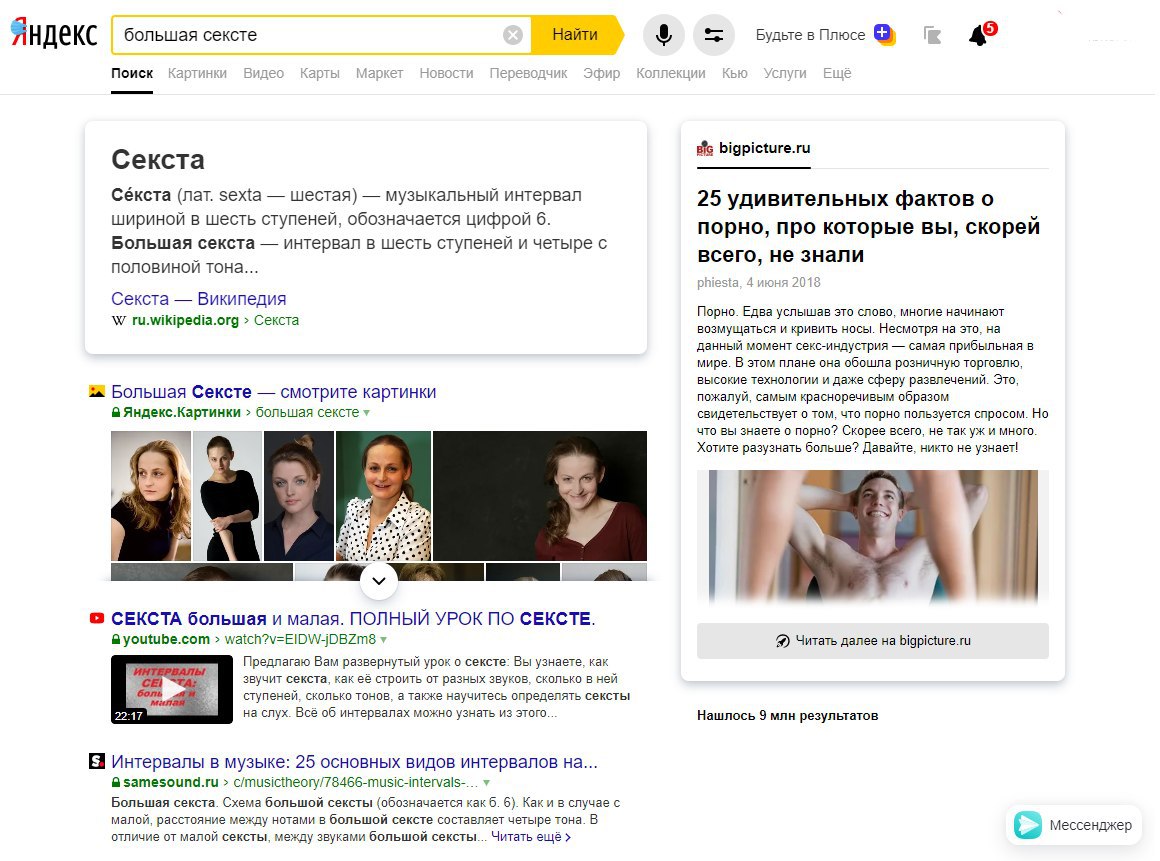This screenshot has height=861, width=1160.
Task: Click the bigpicture.ru source name
Action: [764, 148]
